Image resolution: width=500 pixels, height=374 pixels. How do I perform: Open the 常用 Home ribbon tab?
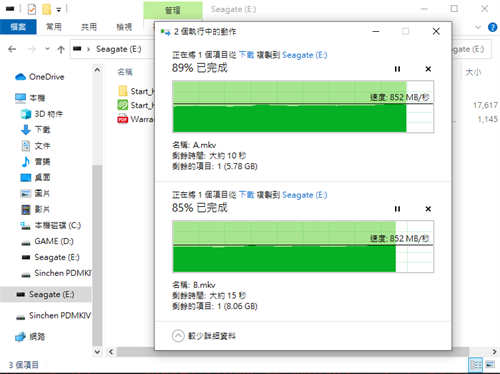pos(54,27)
